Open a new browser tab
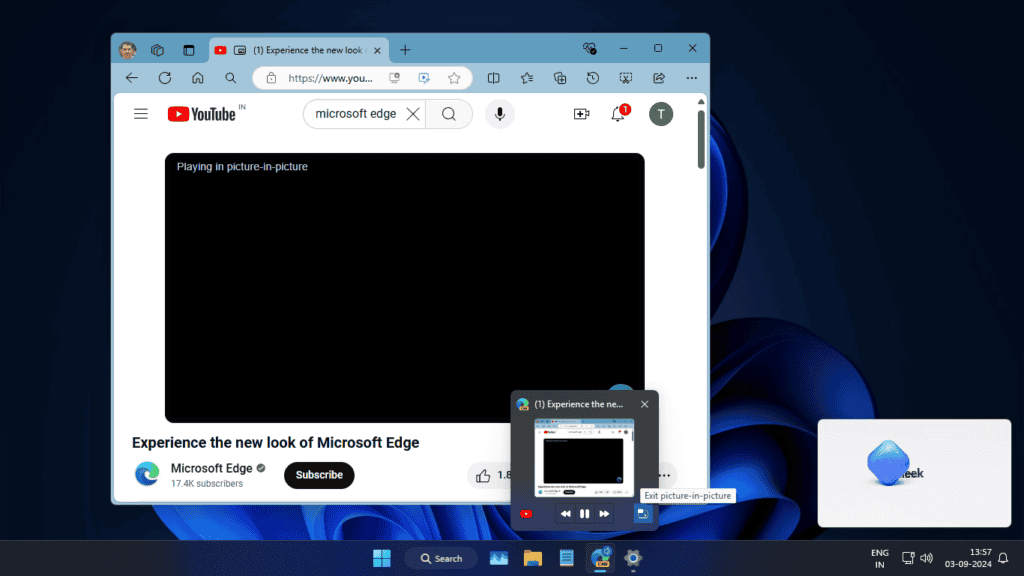Screen dimensions: 1024x576 (x=405, y=49)
